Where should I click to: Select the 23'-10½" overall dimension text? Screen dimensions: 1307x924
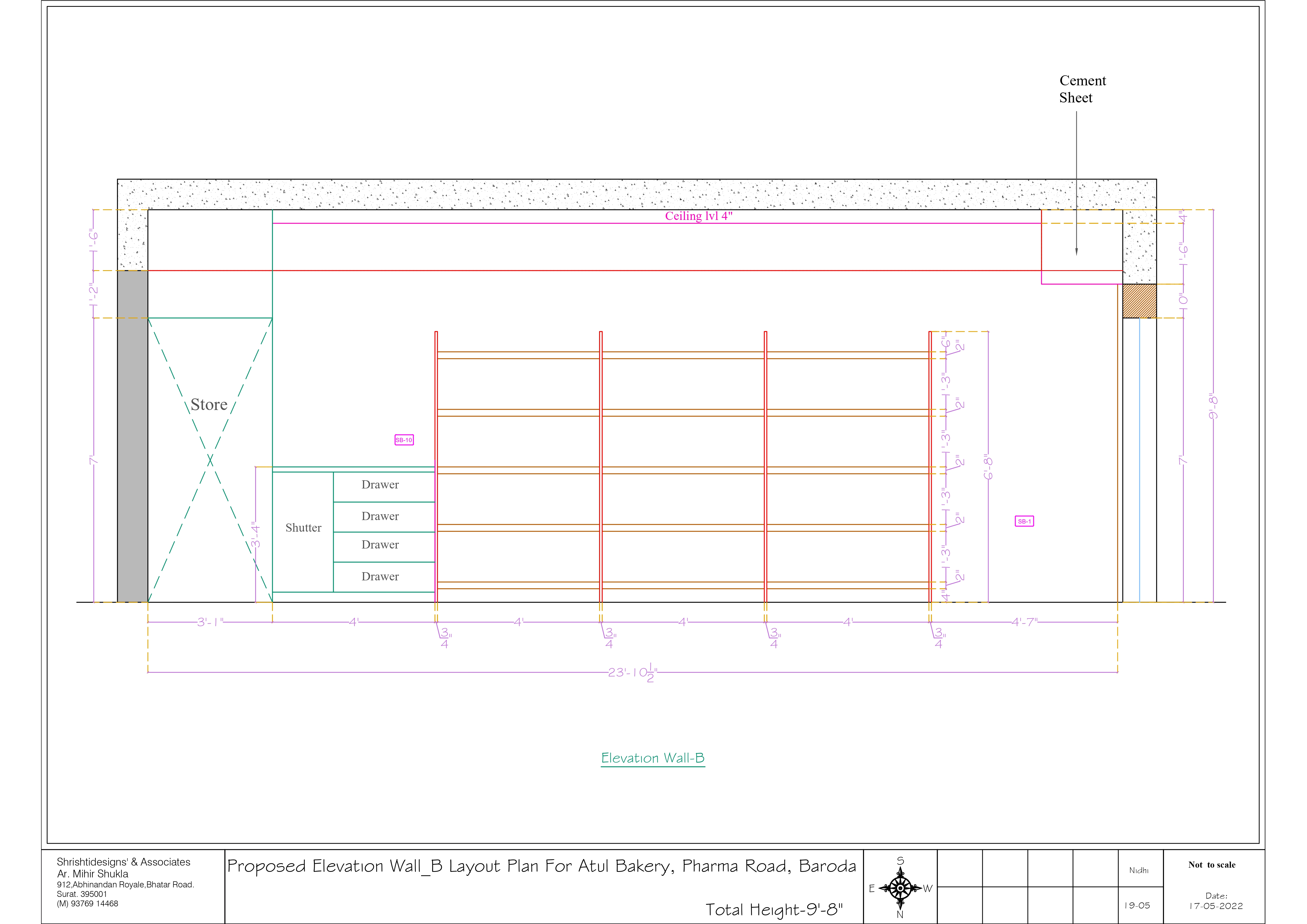pyautogui.click(x=632, y=672)
